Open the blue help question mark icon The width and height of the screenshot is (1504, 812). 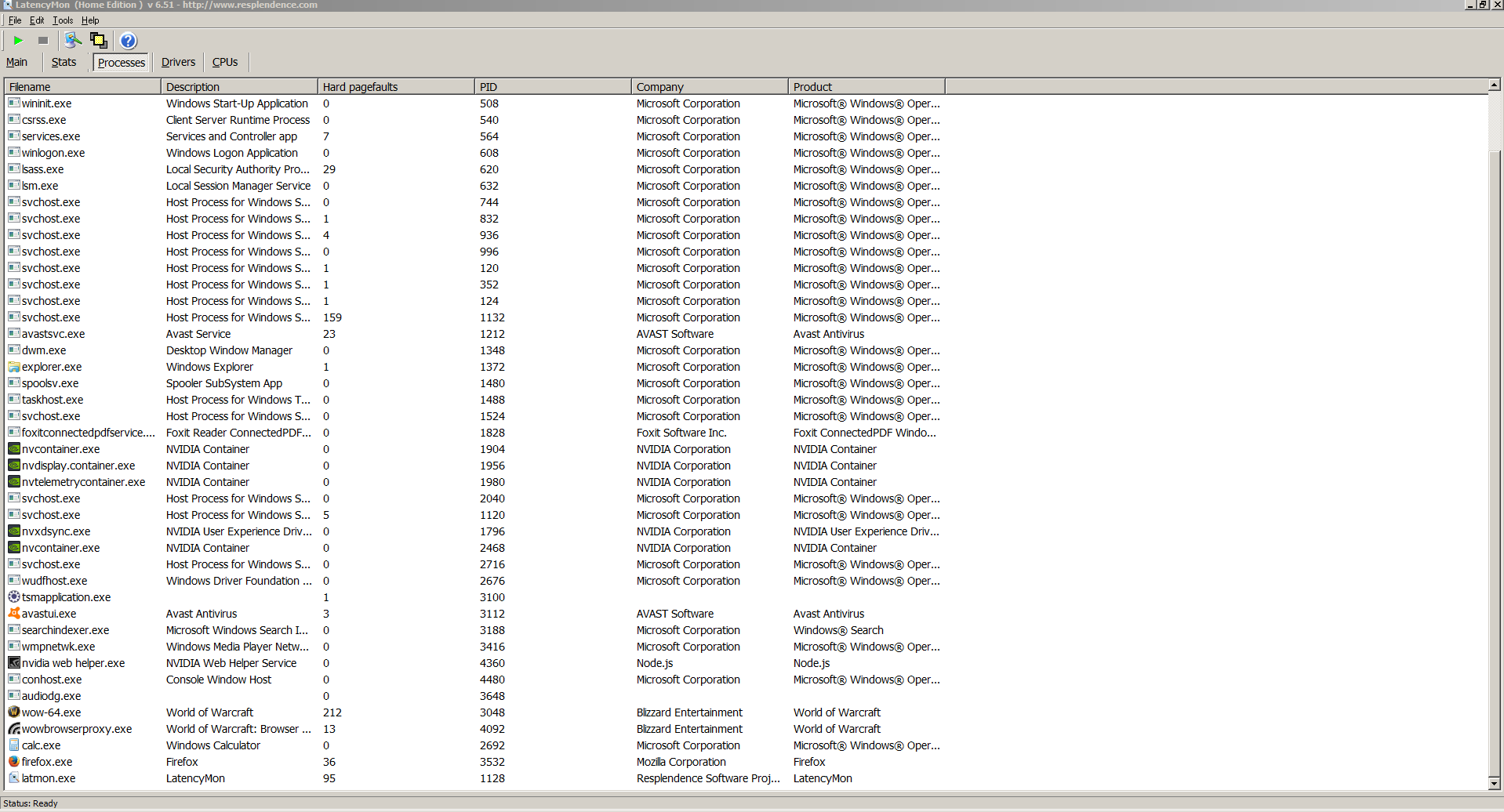(129, 40)
